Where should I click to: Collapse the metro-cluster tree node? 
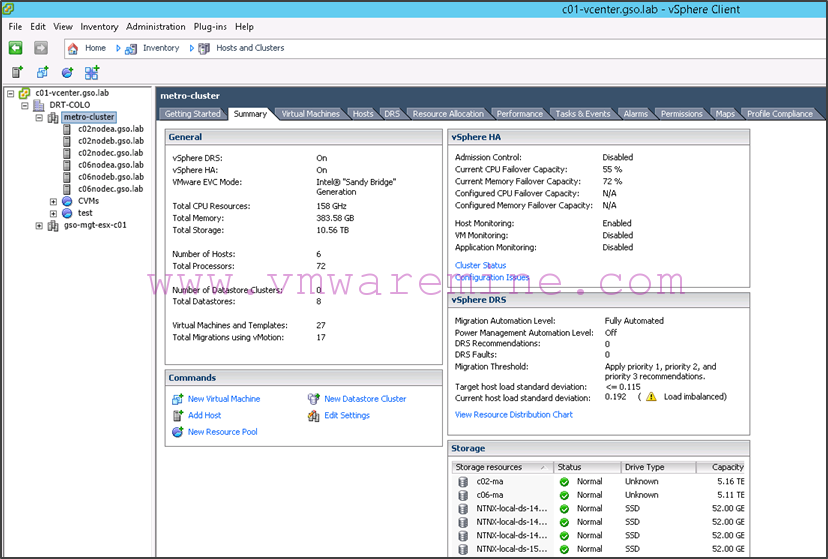pos(39,118)
